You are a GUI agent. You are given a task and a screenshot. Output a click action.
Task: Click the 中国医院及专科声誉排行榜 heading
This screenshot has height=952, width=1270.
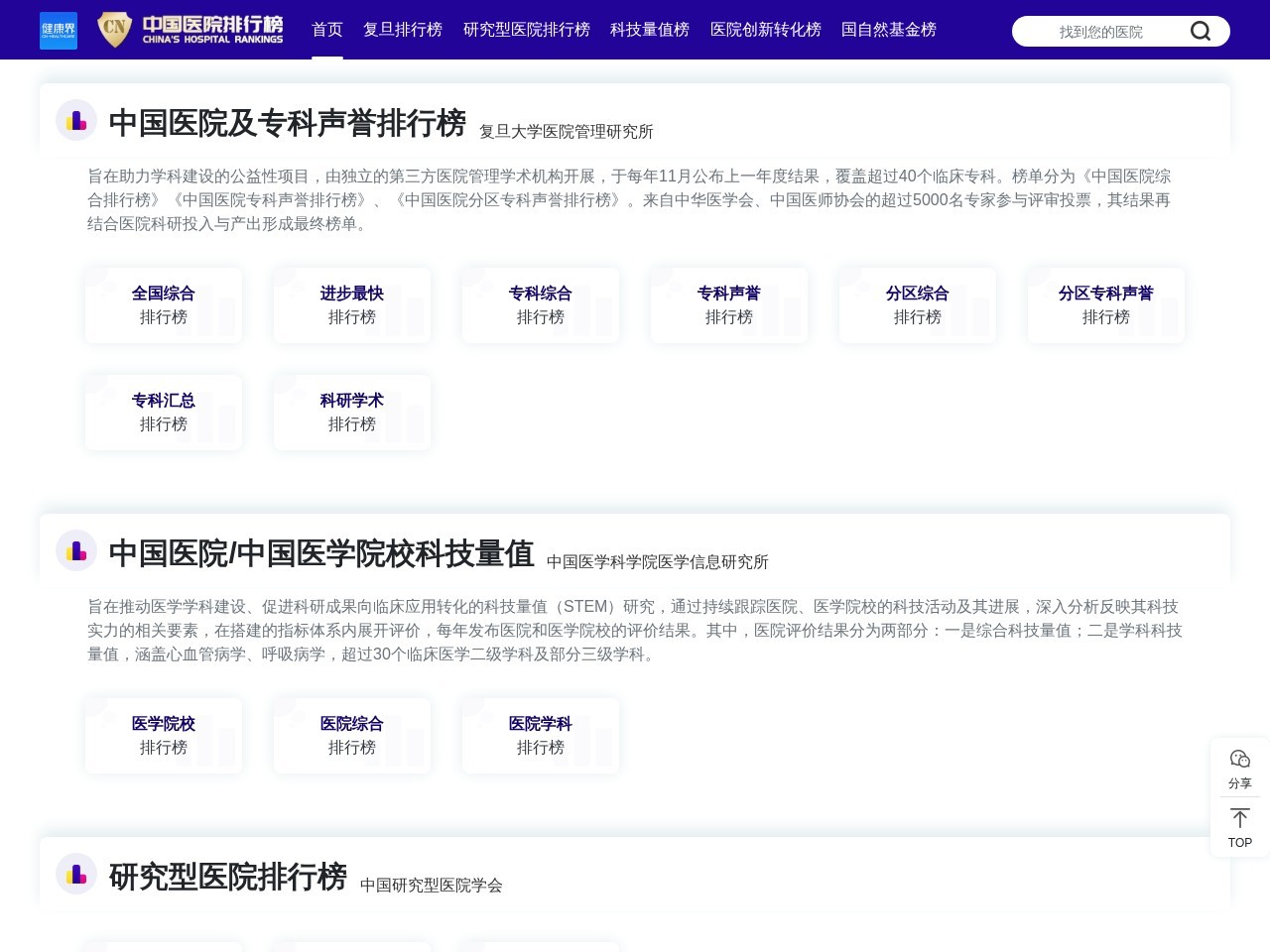point(288,123)
